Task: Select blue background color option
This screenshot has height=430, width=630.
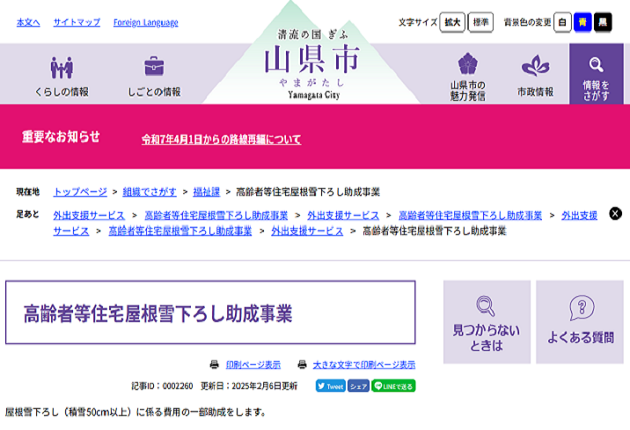Action: pos(582,21)
